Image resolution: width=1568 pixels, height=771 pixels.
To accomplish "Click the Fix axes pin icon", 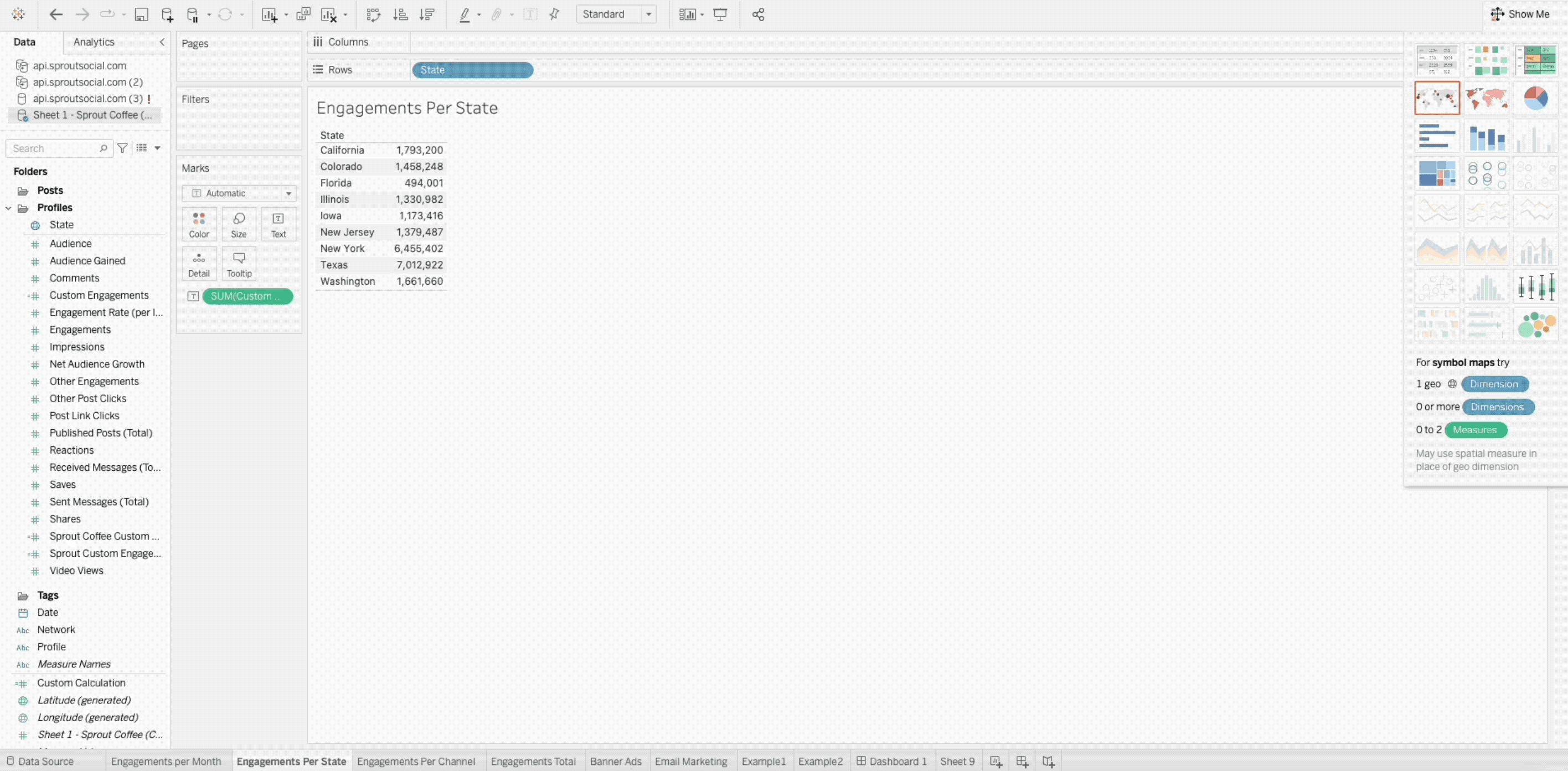I will 554,14.
